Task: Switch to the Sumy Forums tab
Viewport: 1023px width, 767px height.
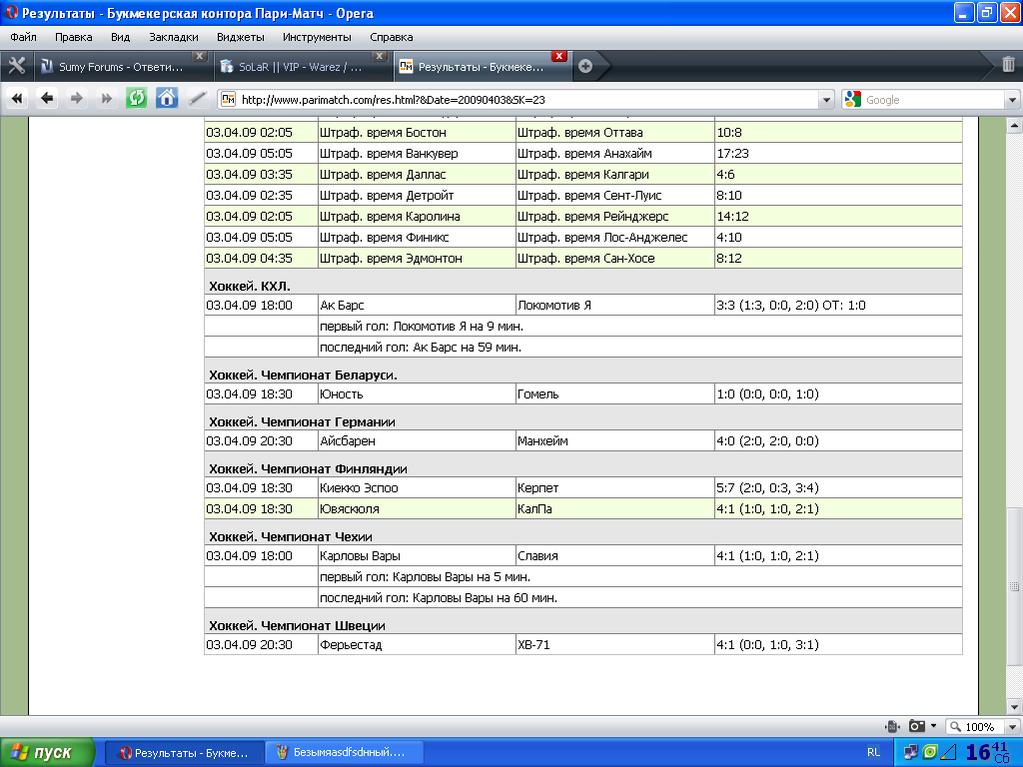Action: click(115, 68)
